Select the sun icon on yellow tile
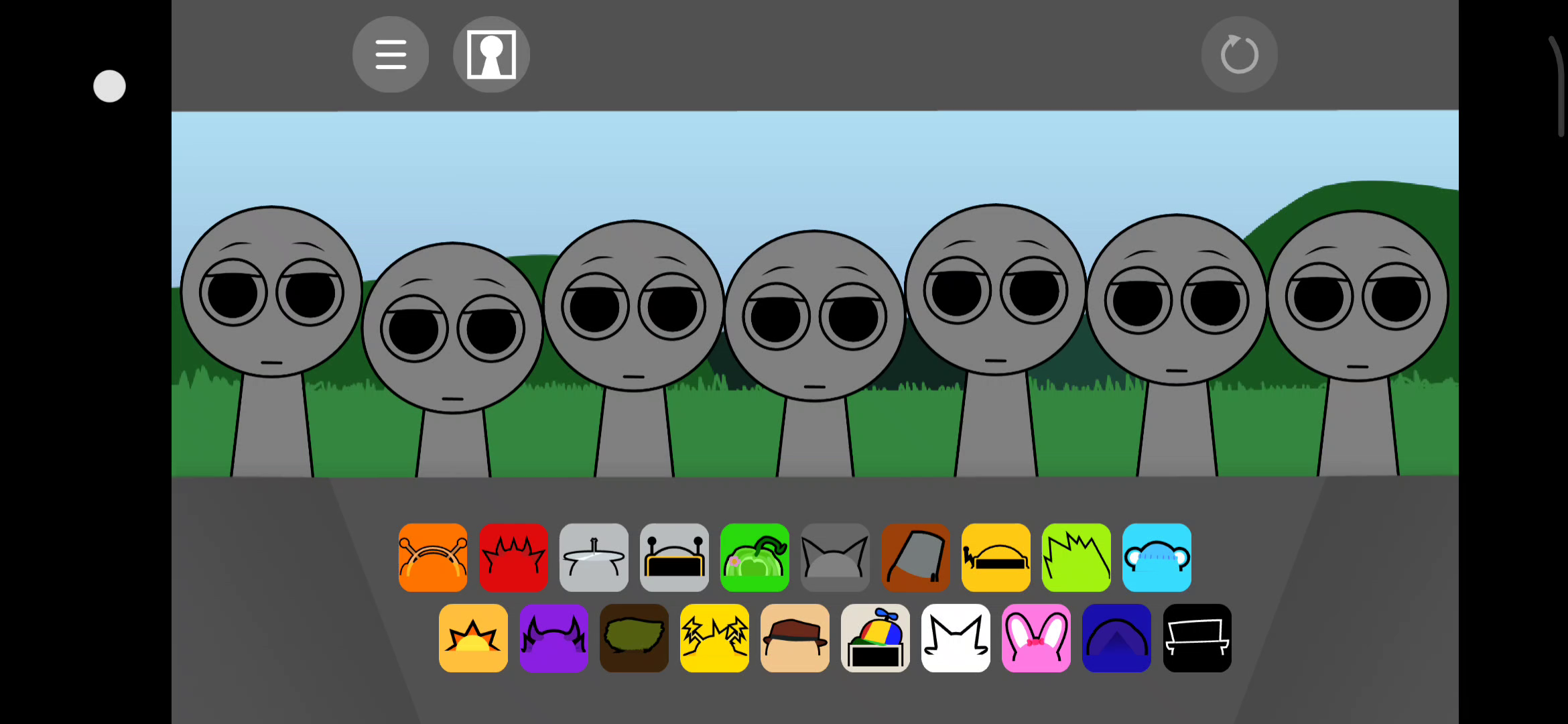 (x=473, y=638)
